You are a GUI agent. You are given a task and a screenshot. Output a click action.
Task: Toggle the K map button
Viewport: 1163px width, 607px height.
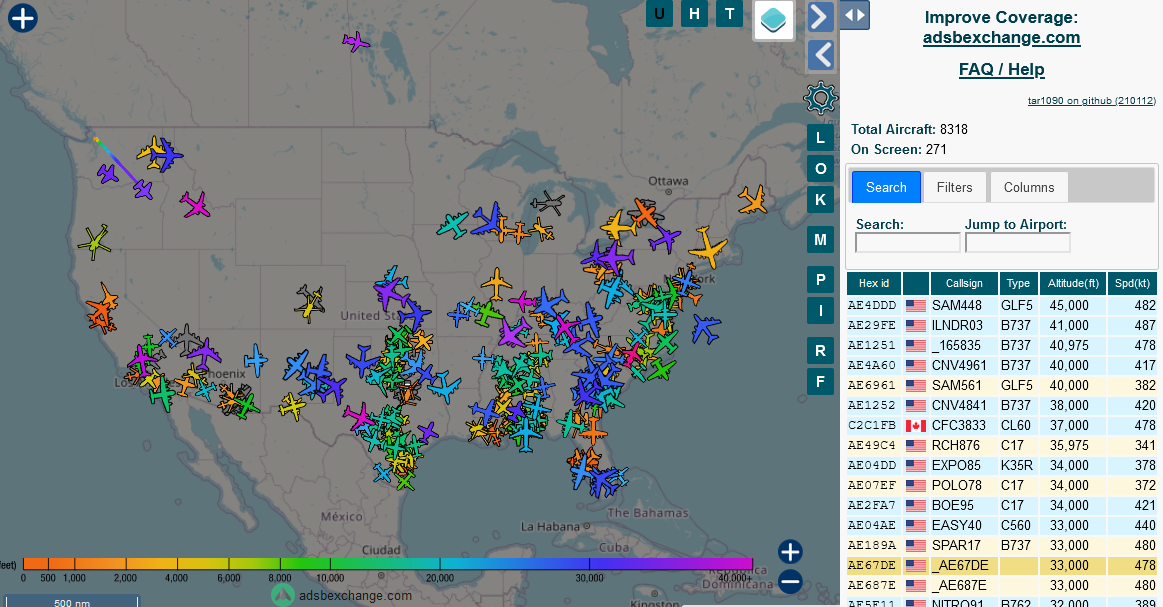pos(820,200)
